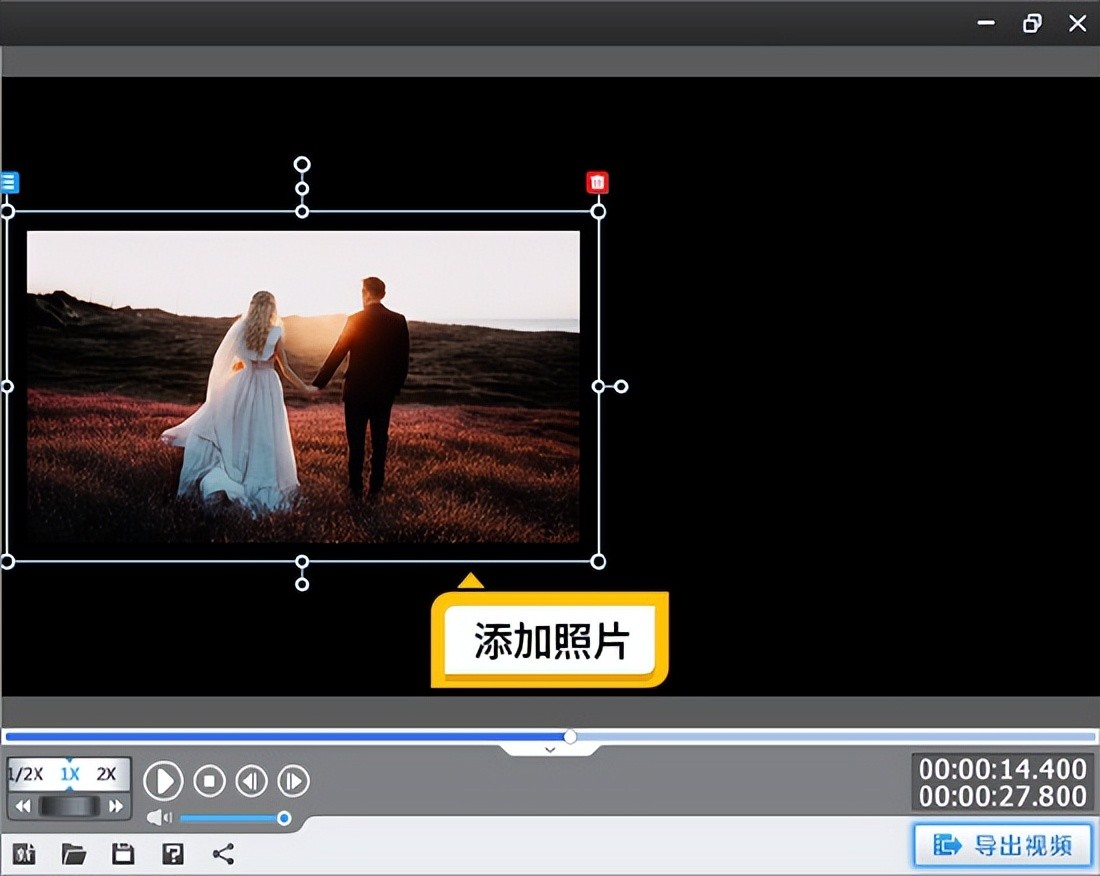Stop playback with the stop button
Image resolution: width=1100 pixels, height=876 pixels.
click(x=209, y=780)
